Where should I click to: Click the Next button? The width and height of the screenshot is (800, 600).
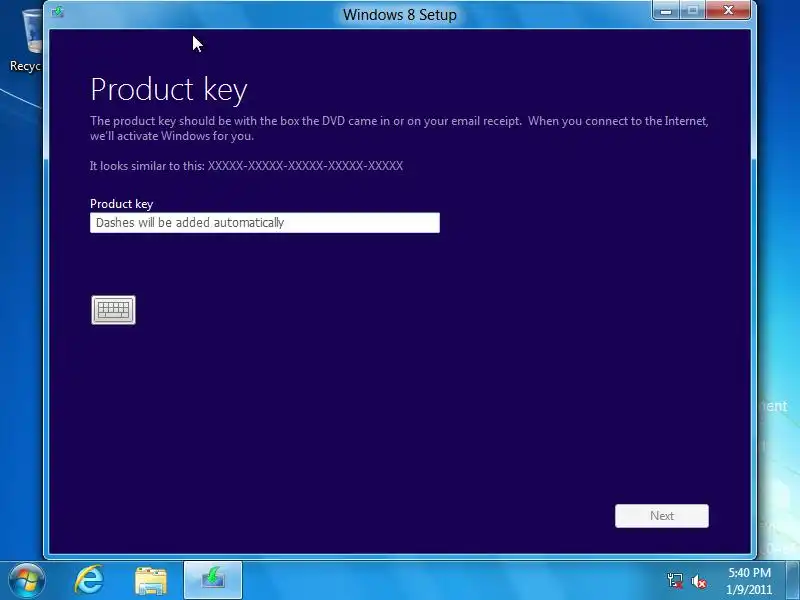662,516
